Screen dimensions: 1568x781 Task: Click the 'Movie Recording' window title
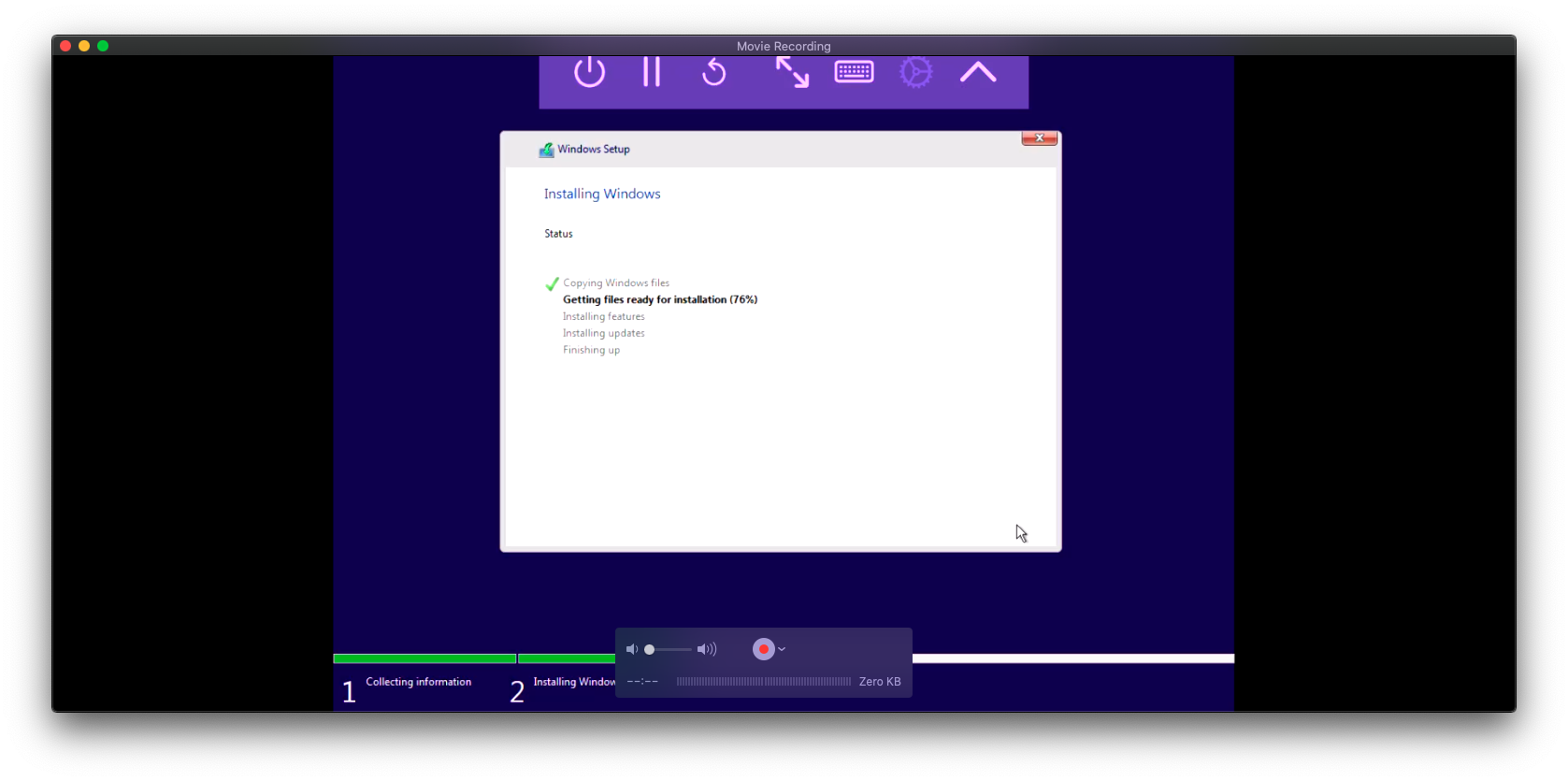point(784,46)
